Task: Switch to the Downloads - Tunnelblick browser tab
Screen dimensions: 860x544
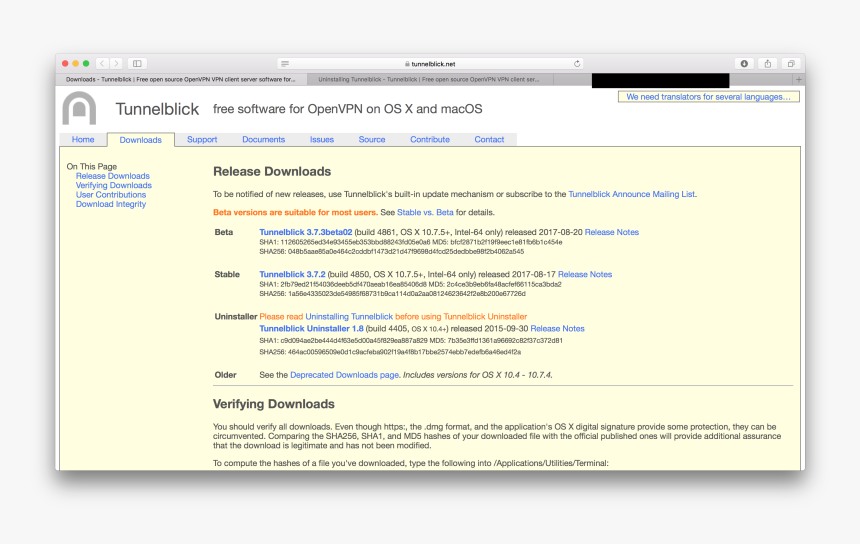Action: pyautogui.click(x=181, y=80)
